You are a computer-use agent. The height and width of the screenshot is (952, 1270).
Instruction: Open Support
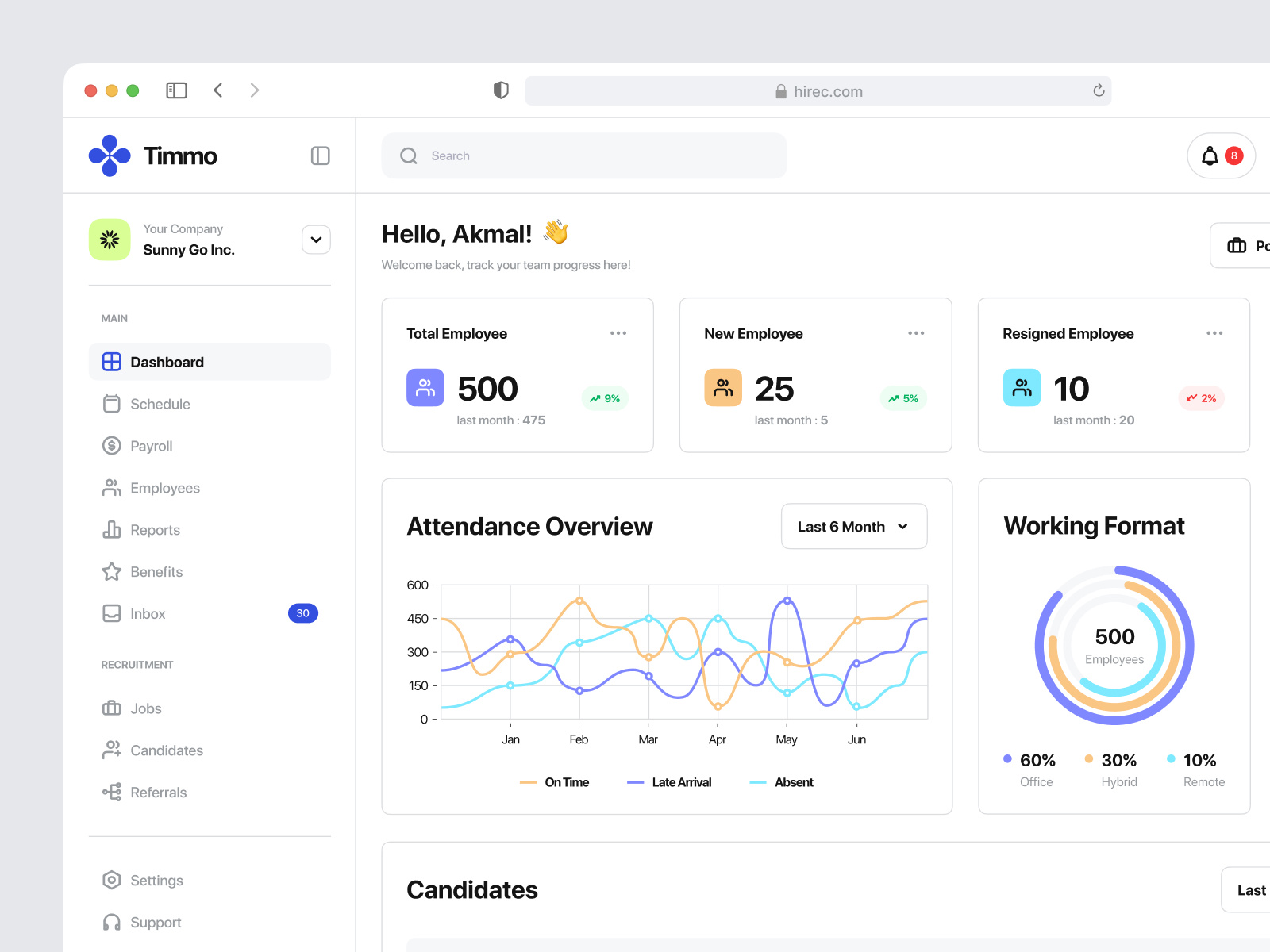click(210, 923)
